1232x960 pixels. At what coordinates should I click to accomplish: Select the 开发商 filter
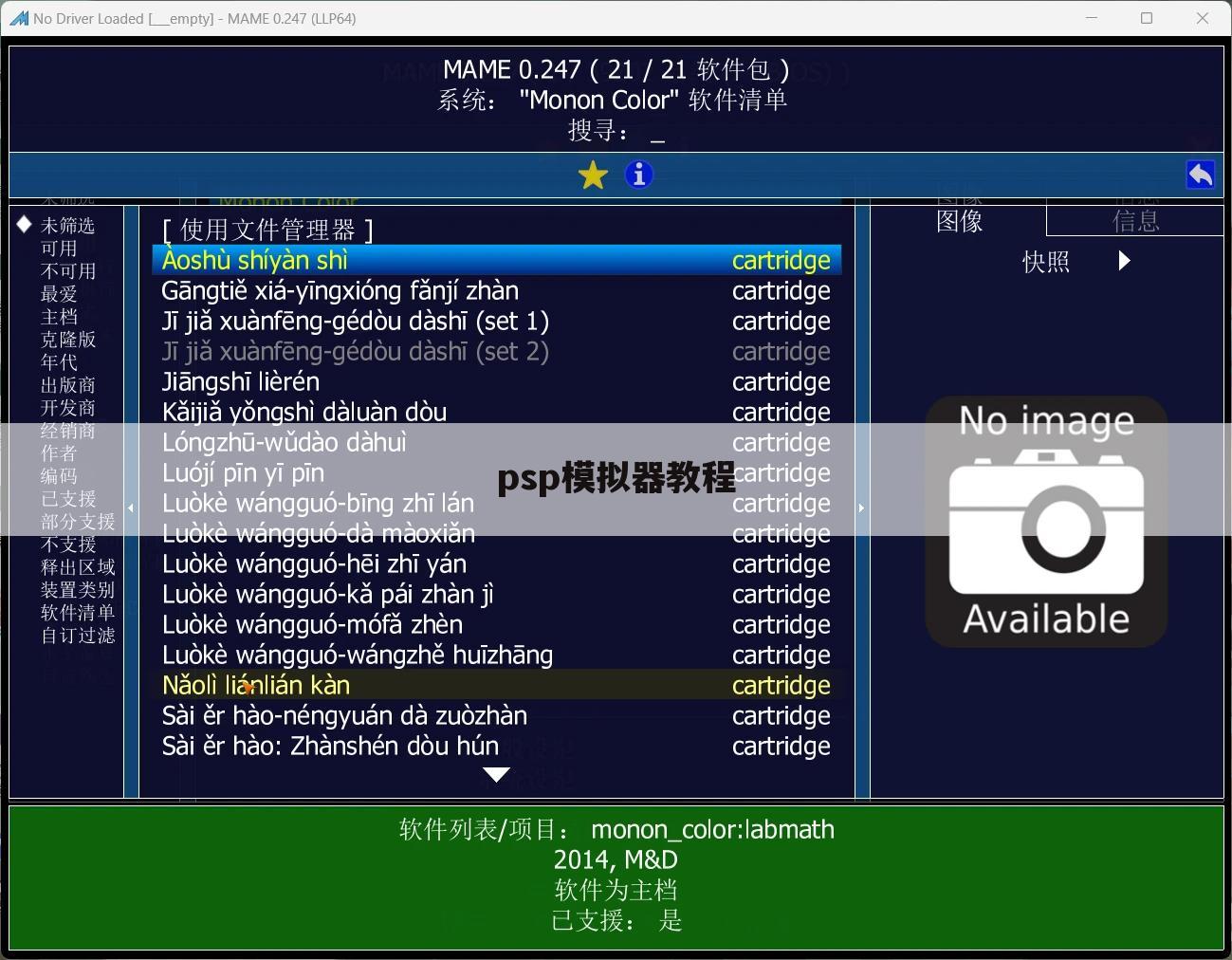coord(67,408)
